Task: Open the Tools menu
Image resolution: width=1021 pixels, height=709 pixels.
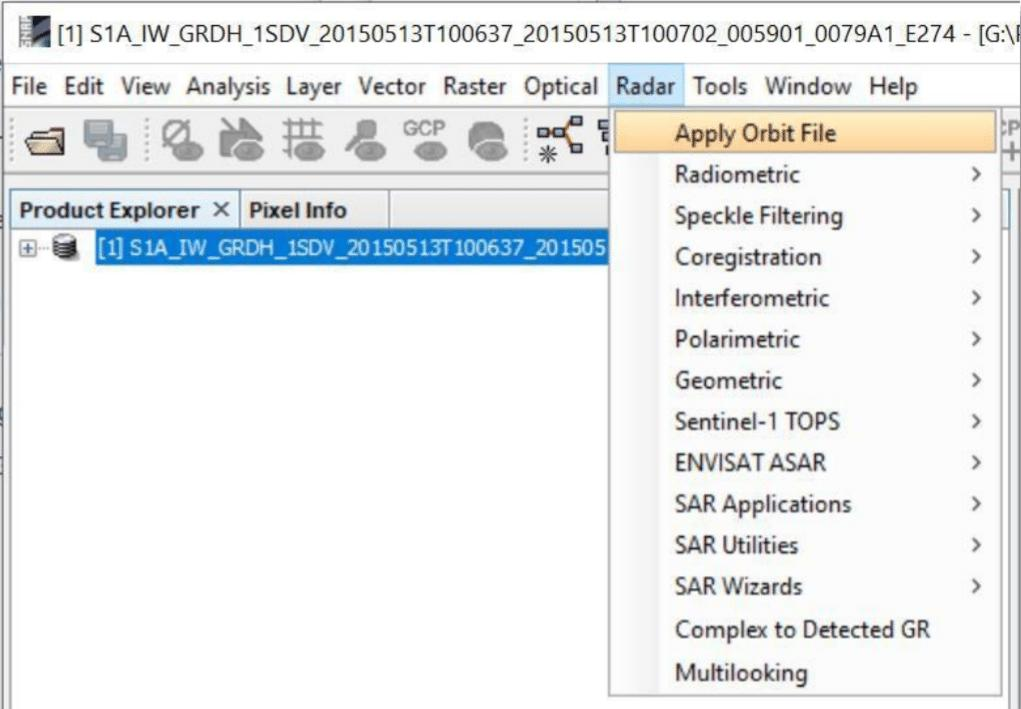Action: click(720, 86)
